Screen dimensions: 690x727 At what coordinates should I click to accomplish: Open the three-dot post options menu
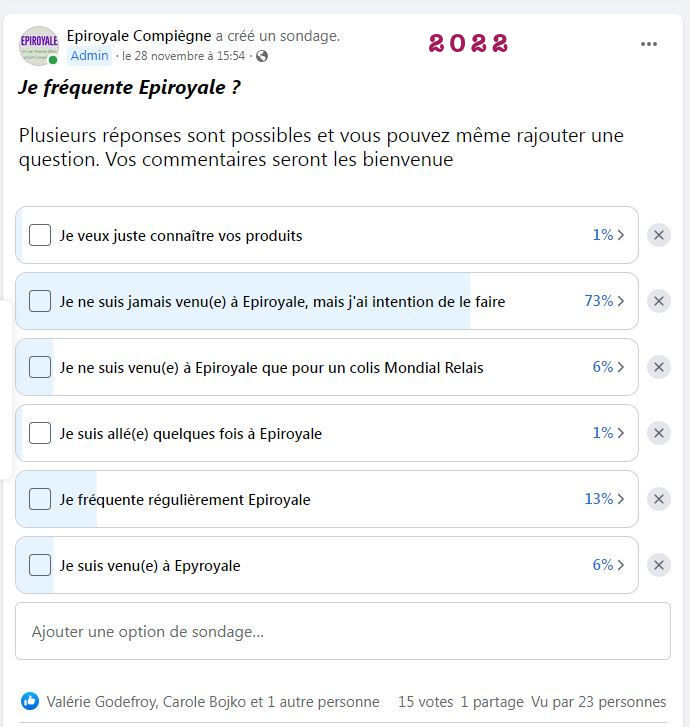point(649,44)
